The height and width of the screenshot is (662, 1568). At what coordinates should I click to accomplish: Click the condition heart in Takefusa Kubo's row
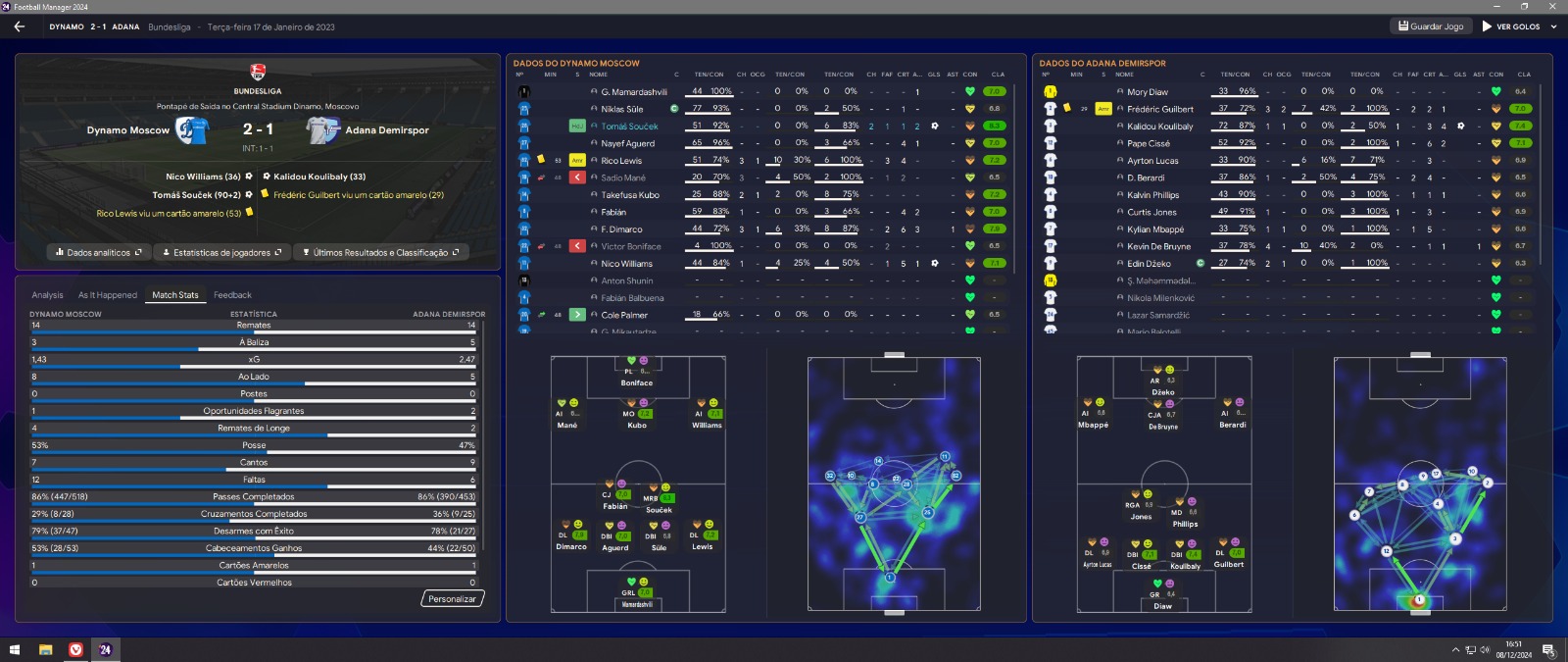point(970,194)
